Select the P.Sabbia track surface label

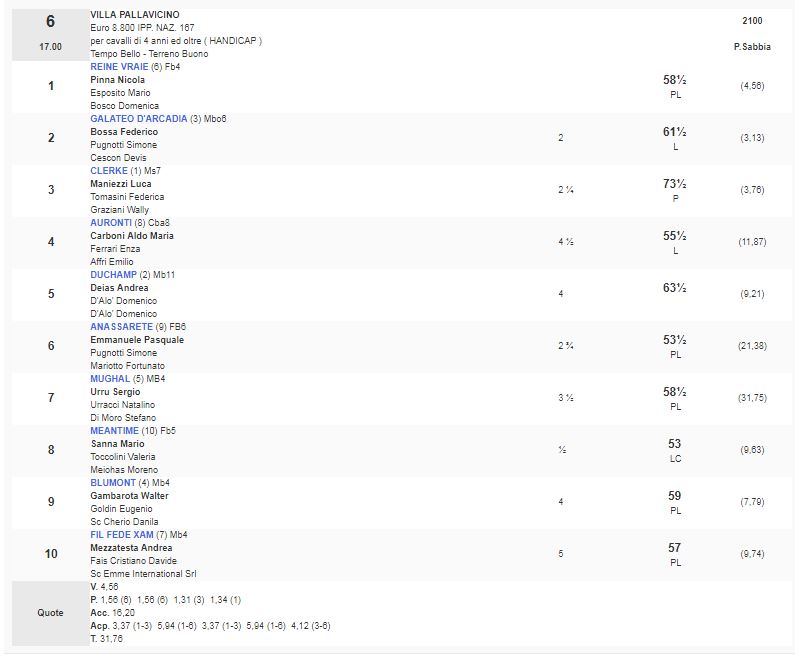pyautogui.click(x=751, y=46)
